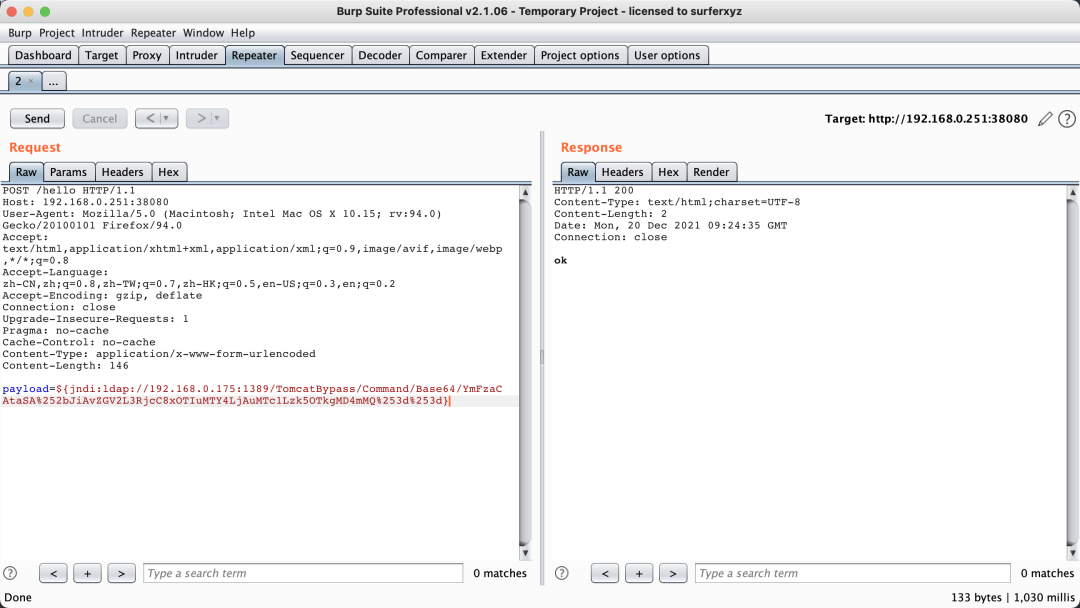This screenshot has width=1080, height=608.
Task: Select the Repeater tool tab
Action: pos(254,55)
